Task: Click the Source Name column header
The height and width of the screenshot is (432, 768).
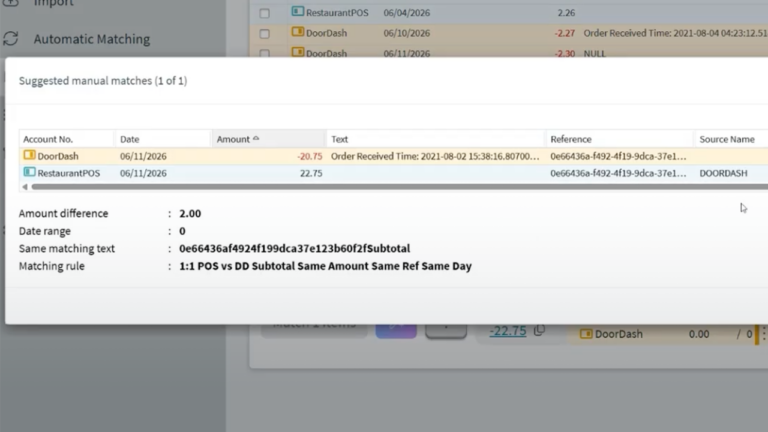Action: click(732, 139)
